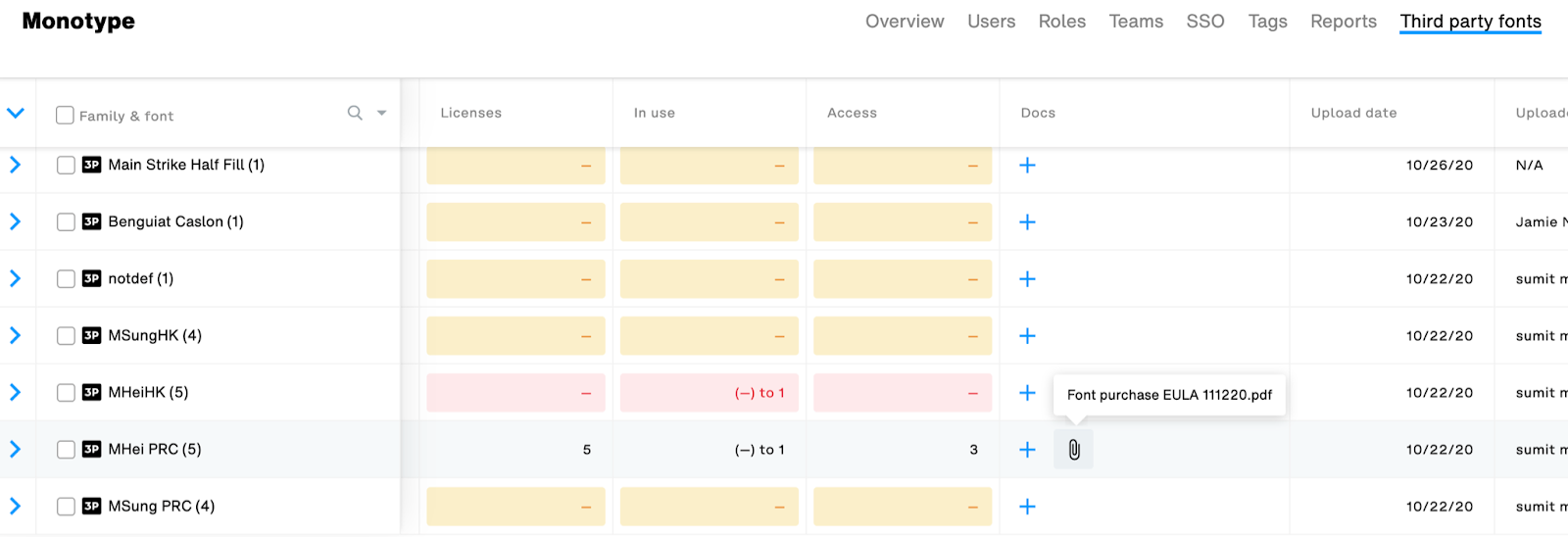Expand the MSungHK family row
The width and height of the screenshot is (1568, 537).
point(15,335)
